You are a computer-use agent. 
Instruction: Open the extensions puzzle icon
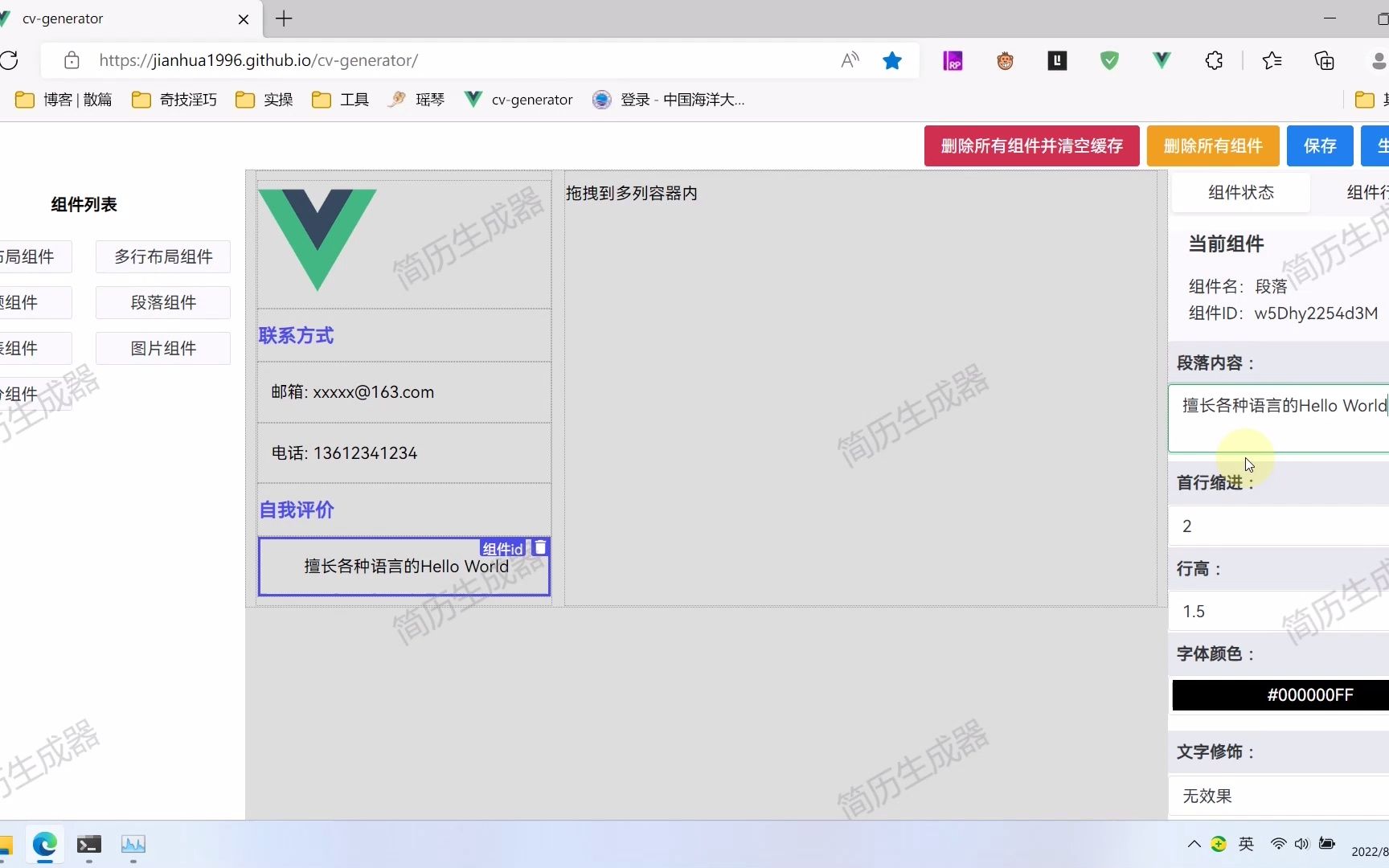point(1214,60)
